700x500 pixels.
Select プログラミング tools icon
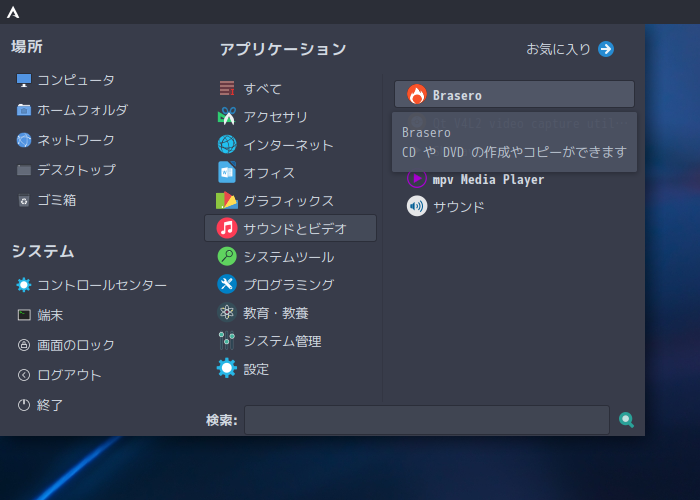[227, 284]
